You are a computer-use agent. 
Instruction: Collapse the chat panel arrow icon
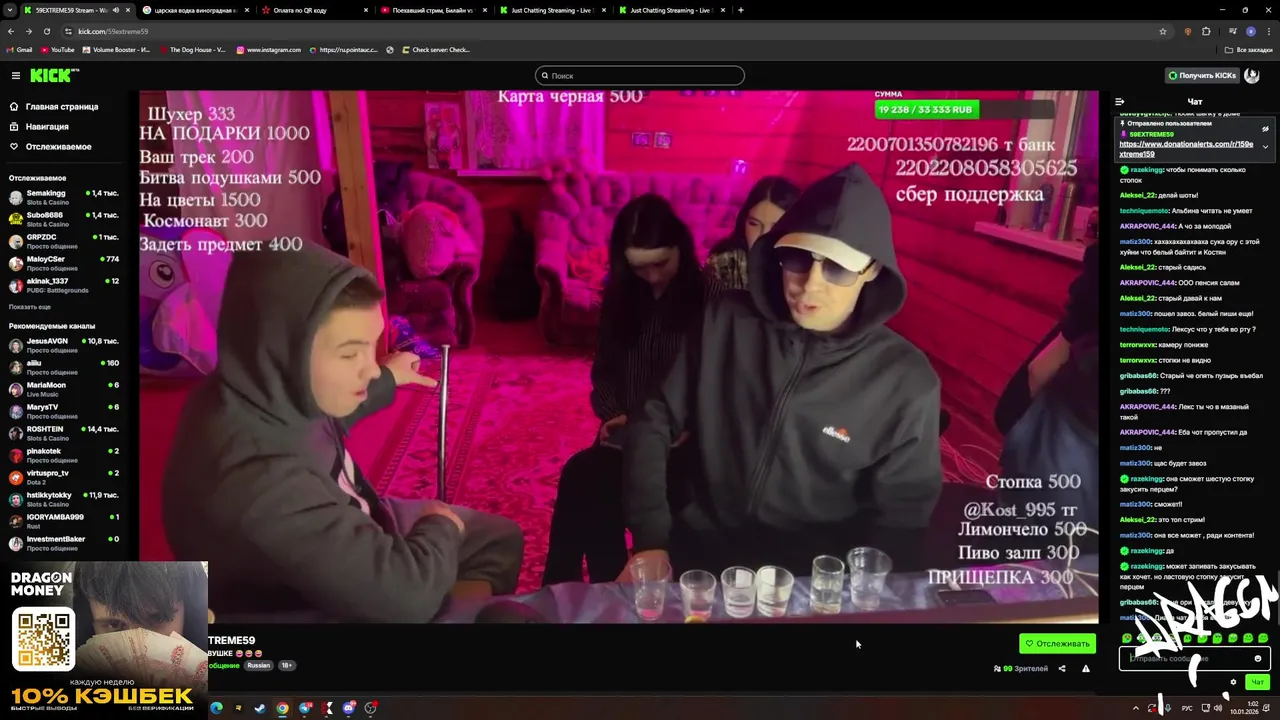point(1120,102)
